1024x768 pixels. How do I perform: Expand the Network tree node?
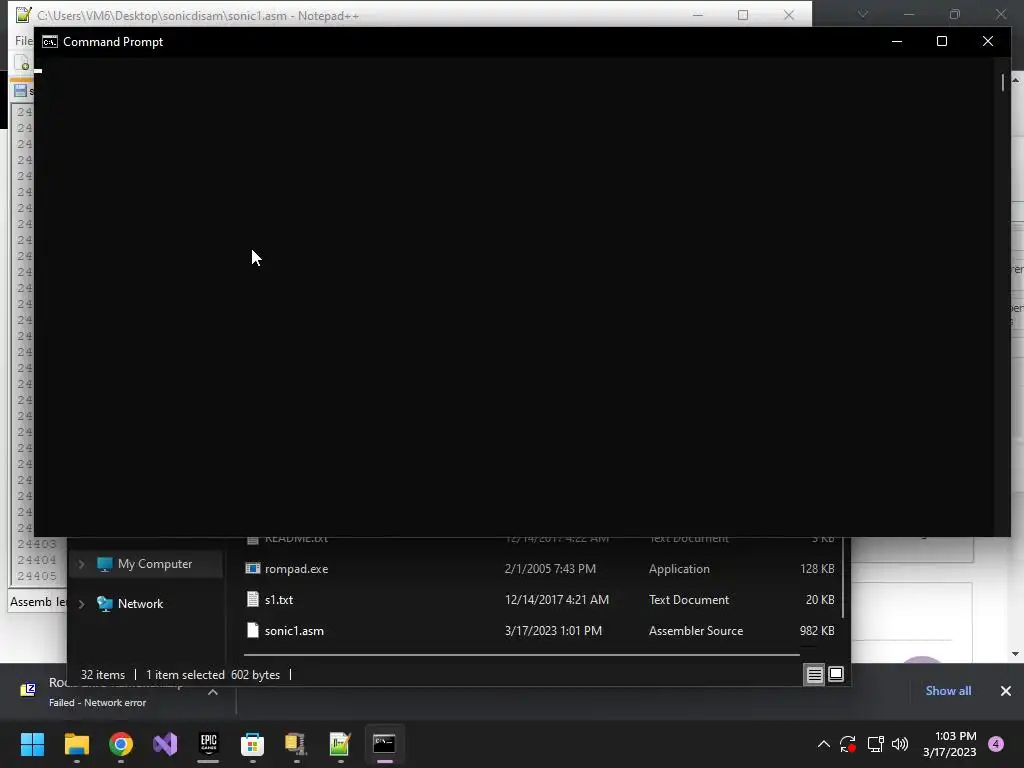82,604
